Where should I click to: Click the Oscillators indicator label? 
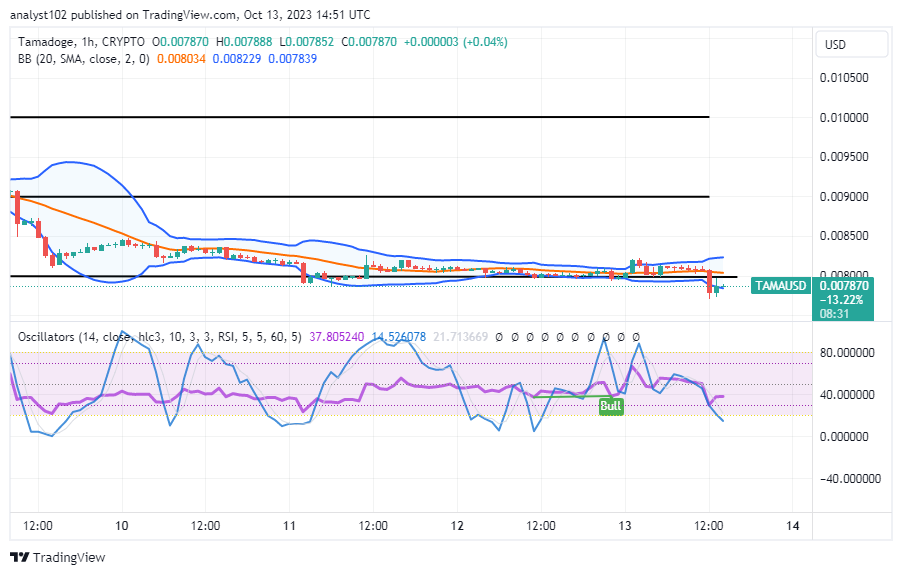[x=159, y=337]
